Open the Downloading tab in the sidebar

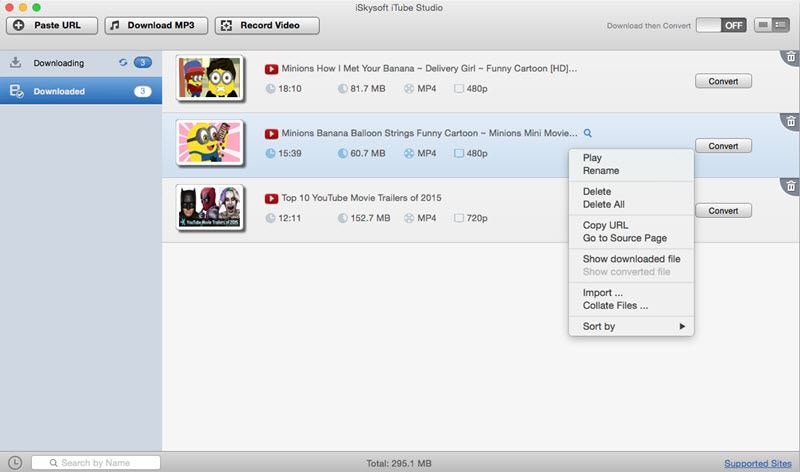click(x=81, y=63)
